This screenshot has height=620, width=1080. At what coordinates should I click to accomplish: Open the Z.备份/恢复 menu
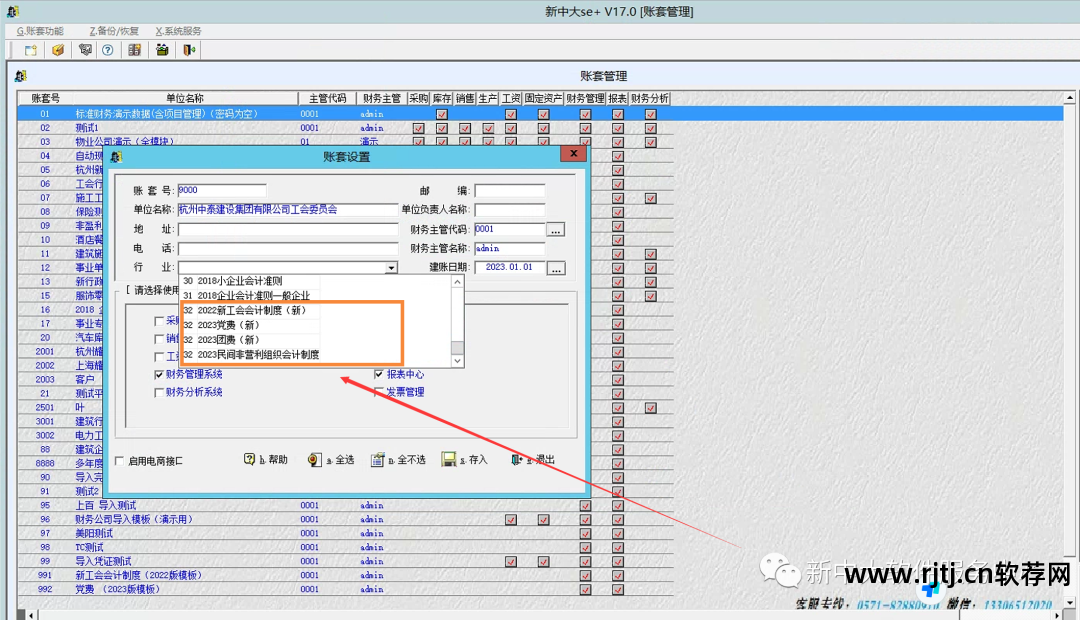pos(114,31)
